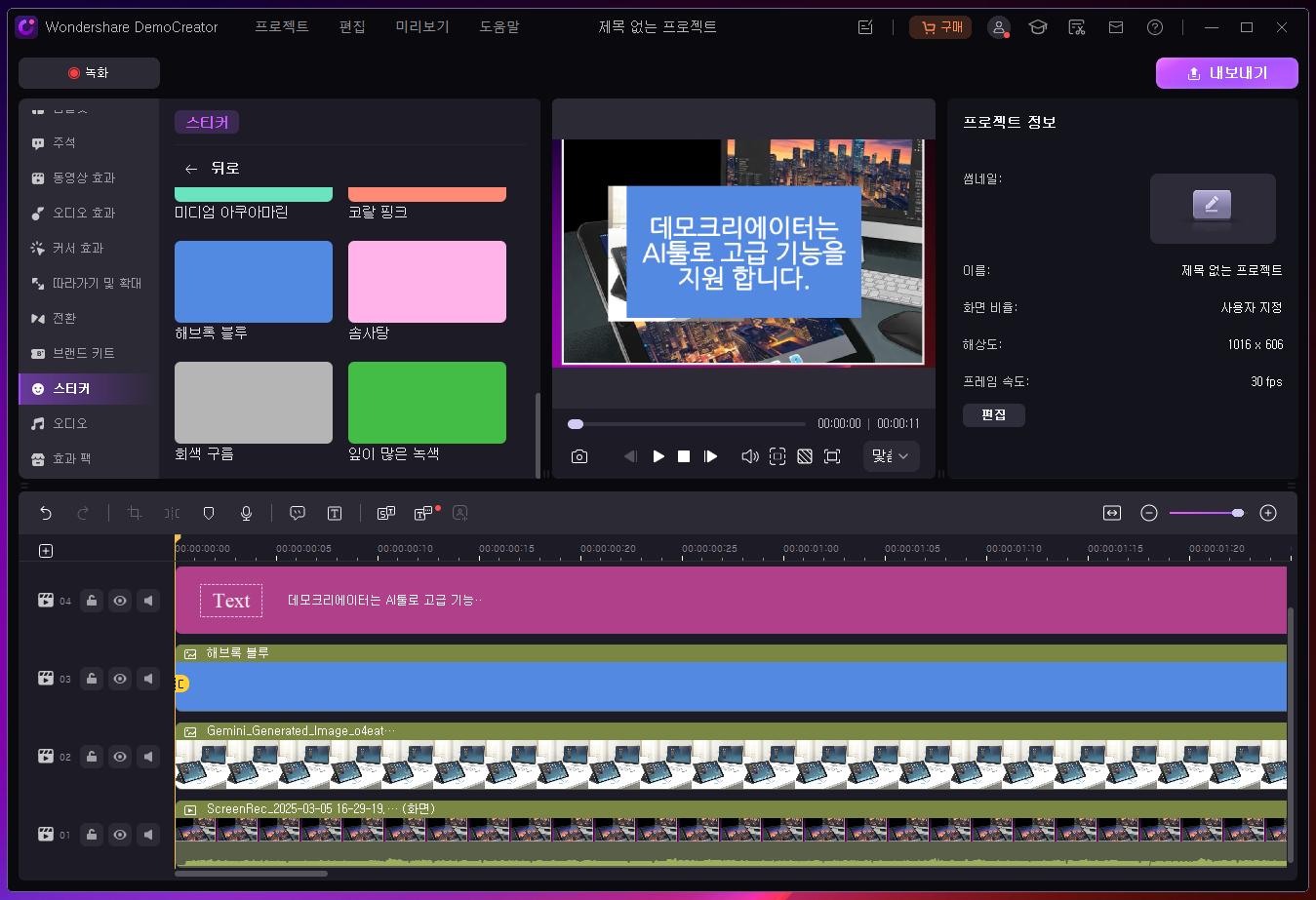This screenshot has height=900, width=1316.
Task: Open 브랜드 키트 in the sidebar
Action: tap(89, 354)
